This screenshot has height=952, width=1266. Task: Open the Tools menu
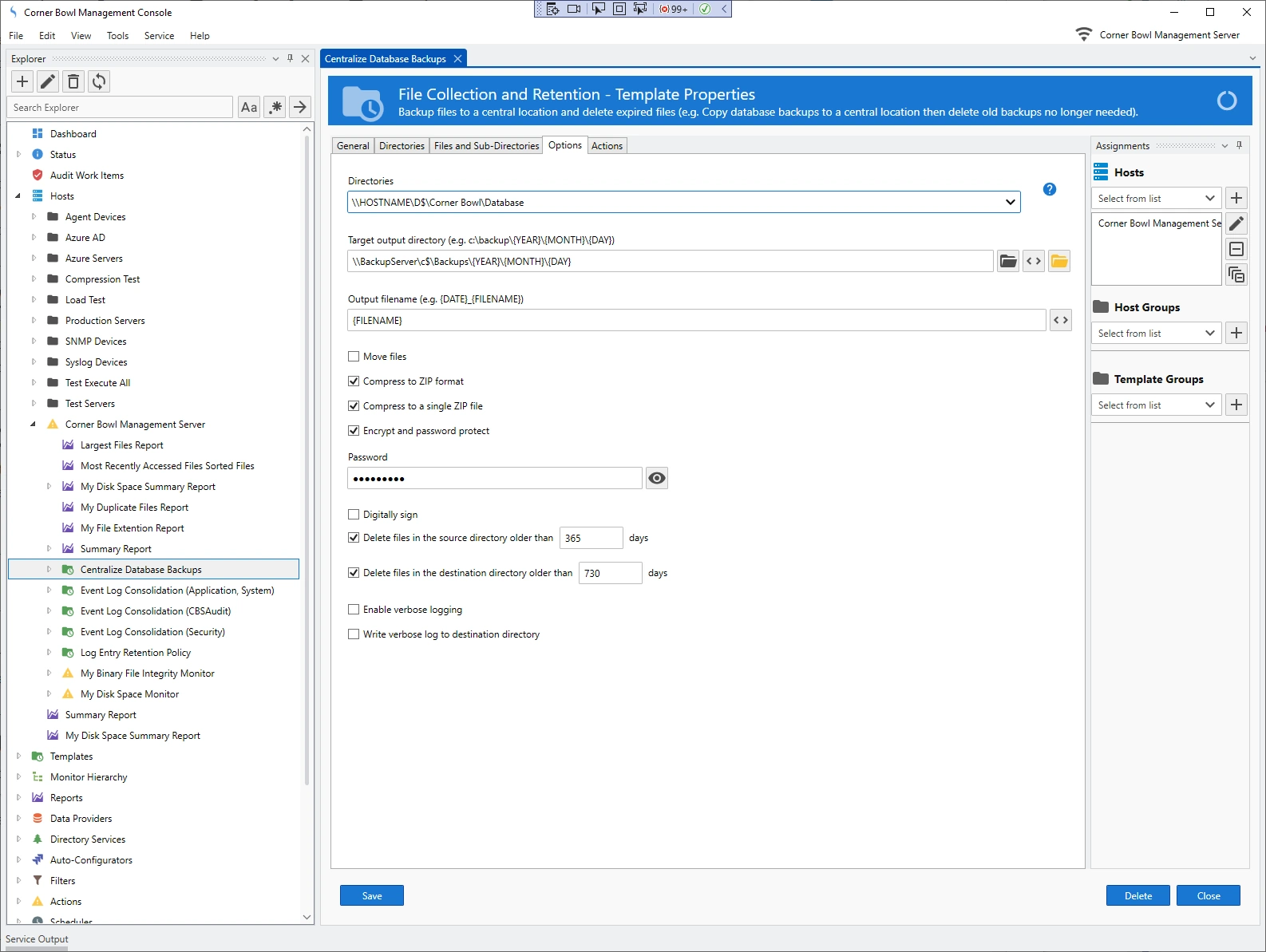[x=117, y=36]
